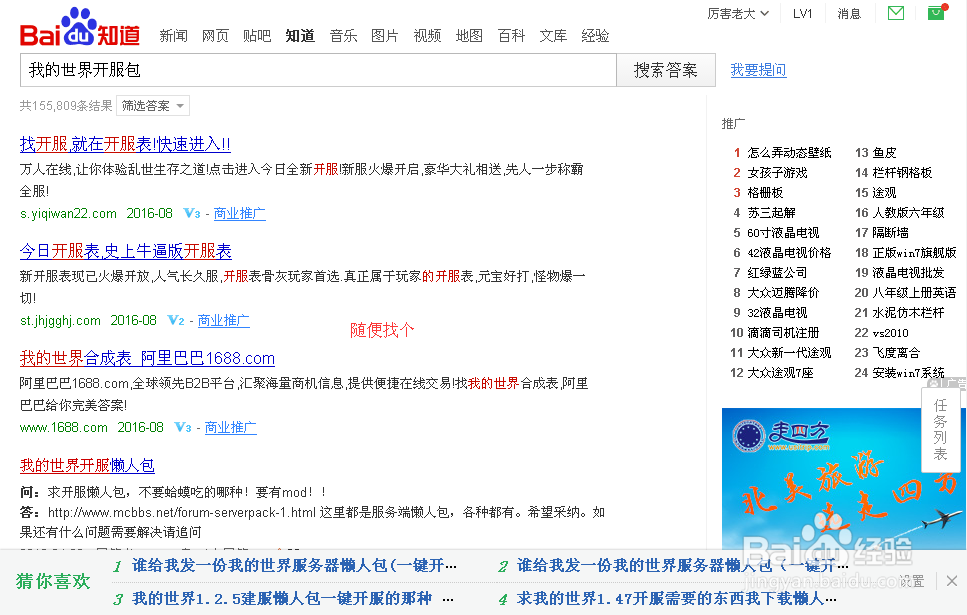Image resolution: width=967 pixels, height=615 pixels.
Task: Click V3 badge beside www.1688.com result
Action: [x=183, y=427]
